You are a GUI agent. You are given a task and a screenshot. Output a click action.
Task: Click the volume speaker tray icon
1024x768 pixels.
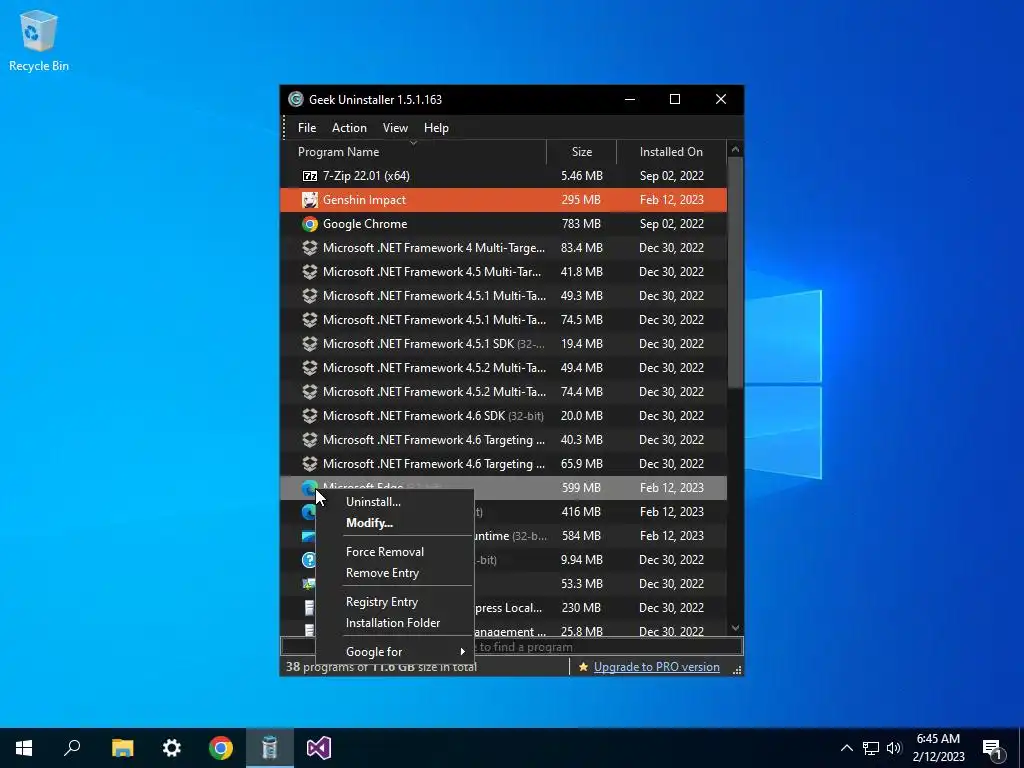click(x=894, y=748)
